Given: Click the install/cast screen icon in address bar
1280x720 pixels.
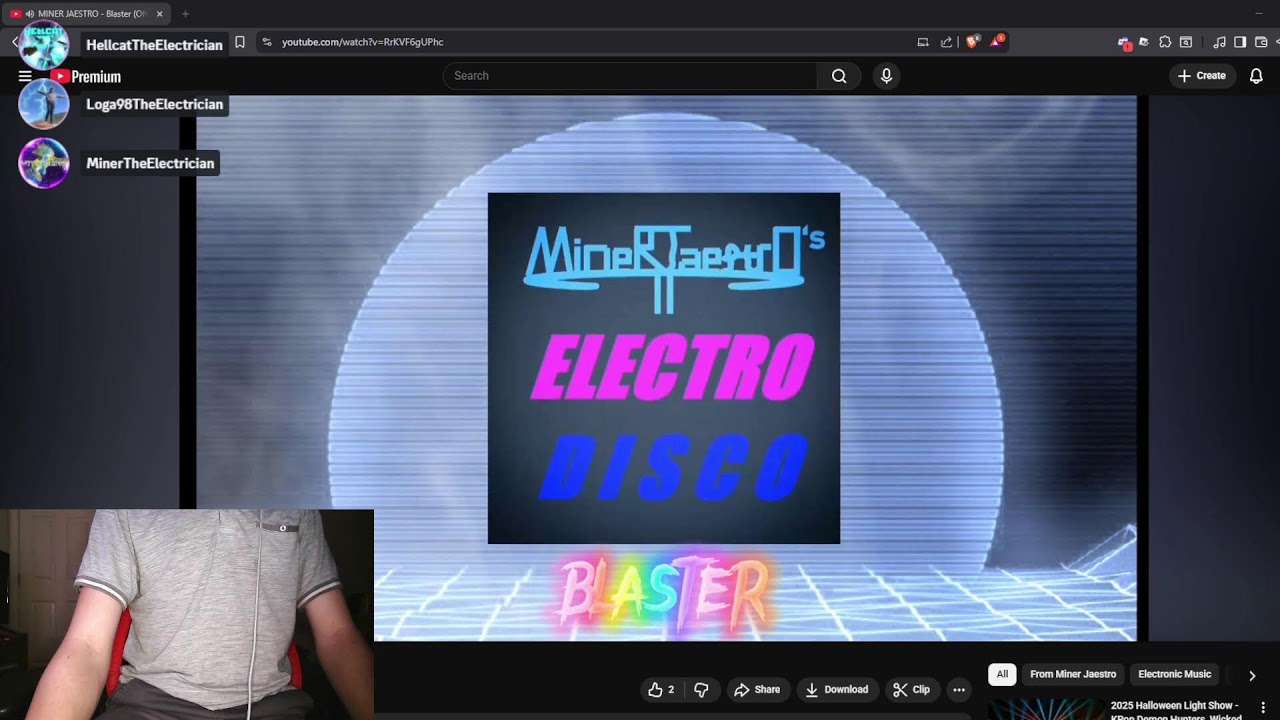Looking at the screenshot, I should pos(923,42).
